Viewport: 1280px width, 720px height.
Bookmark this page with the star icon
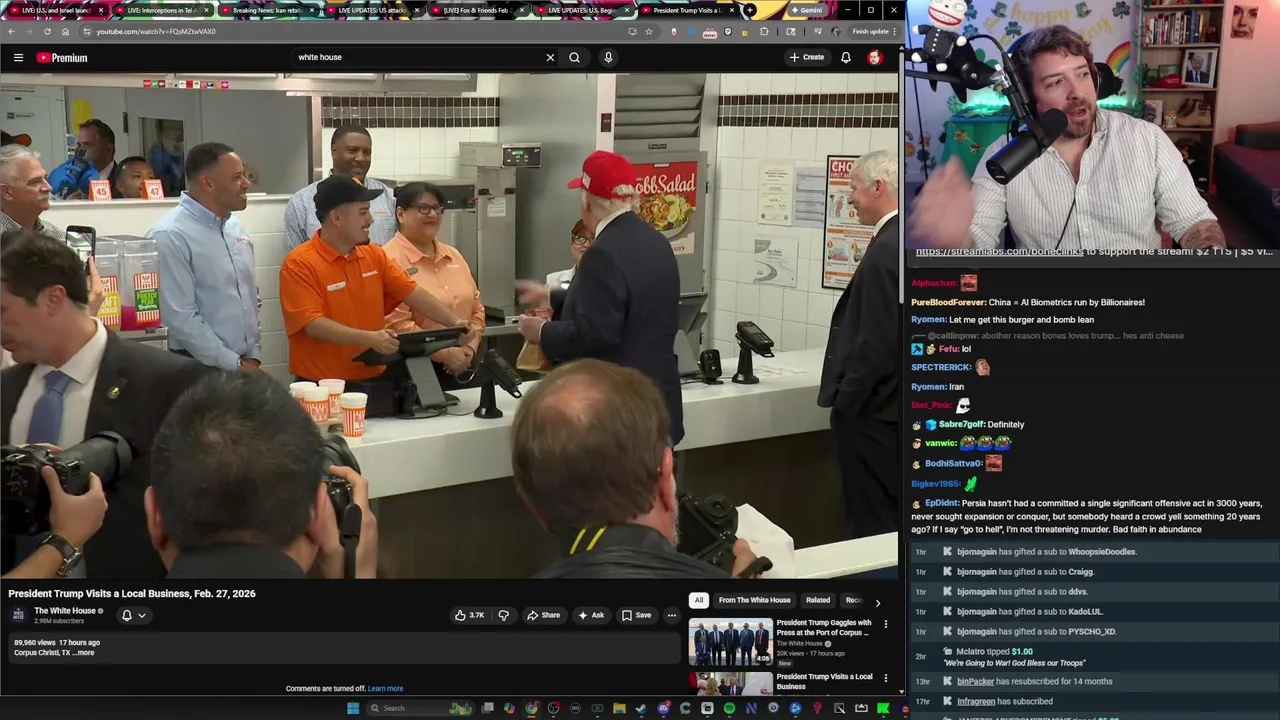[x=649, y=31]
